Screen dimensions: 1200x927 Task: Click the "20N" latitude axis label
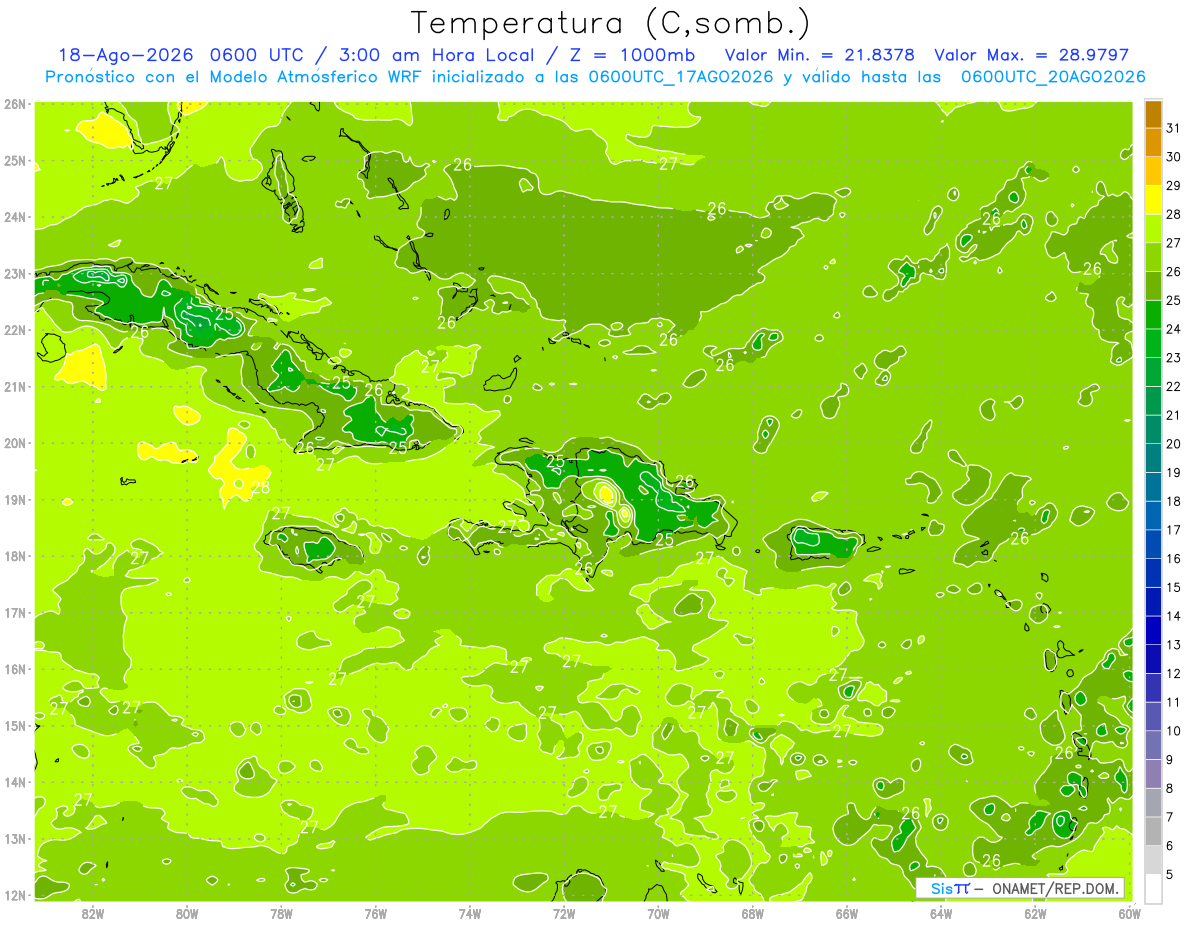click(x=15, y=443)
